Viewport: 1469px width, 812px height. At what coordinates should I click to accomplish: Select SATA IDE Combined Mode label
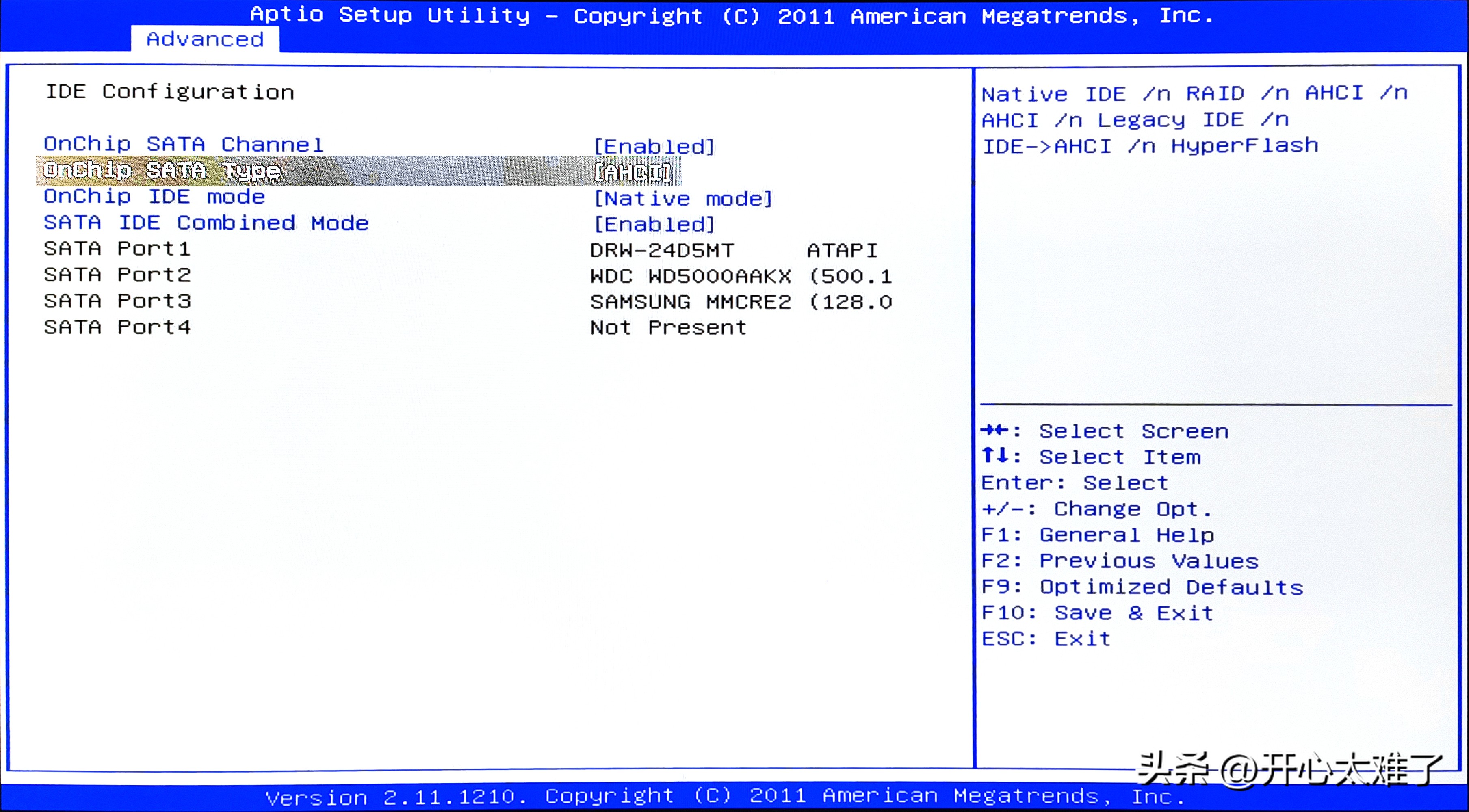tap(206, 223)
